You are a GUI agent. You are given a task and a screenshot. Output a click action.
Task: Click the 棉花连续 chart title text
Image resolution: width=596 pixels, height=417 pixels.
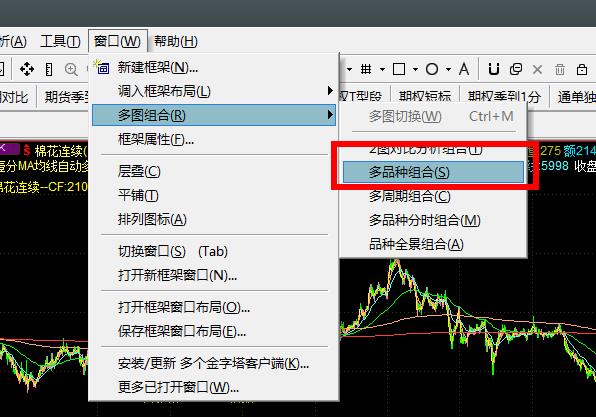61,151
